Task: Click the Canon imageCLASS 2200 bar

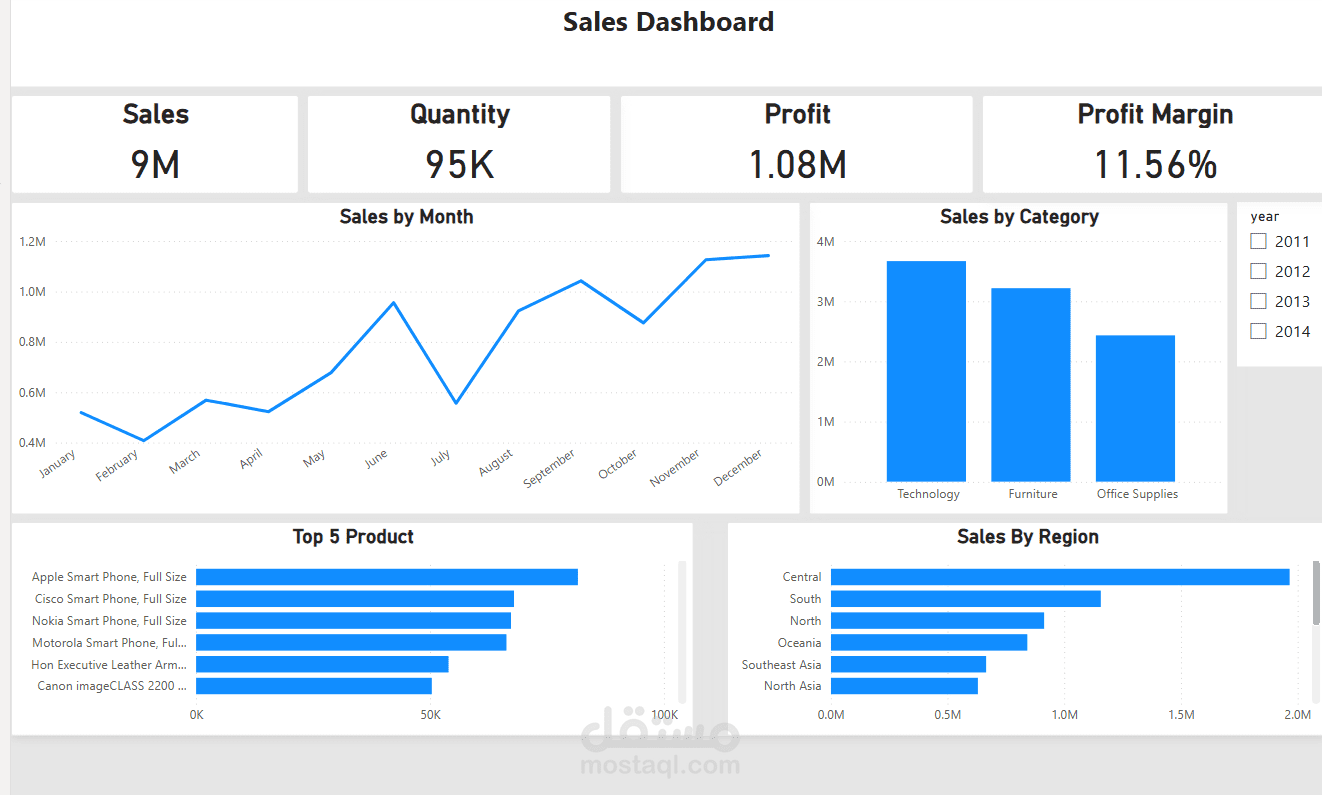Action: click(313, 685)
